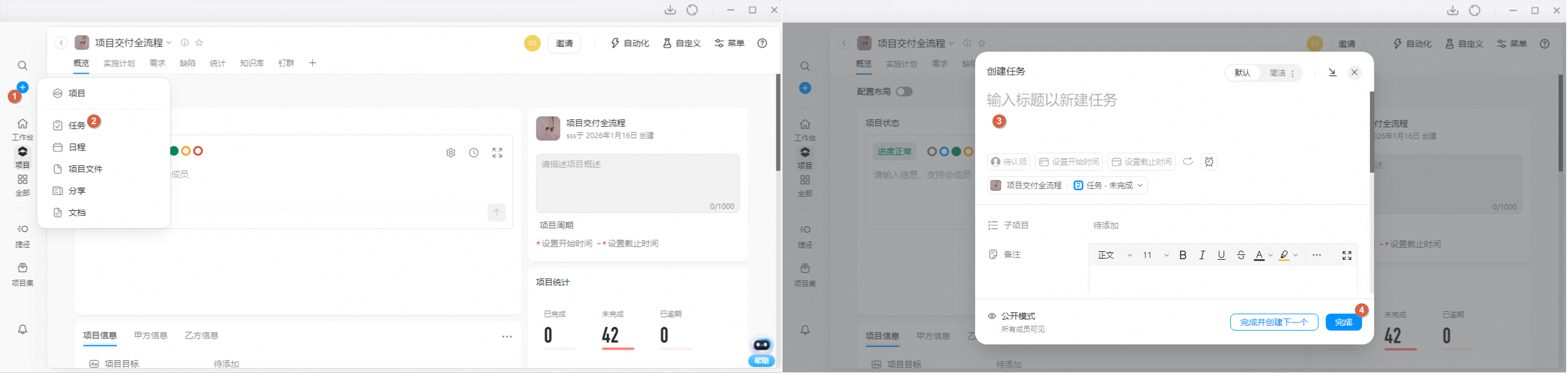Toggle bold in 备注 toolbar
This screenshot has height=373, width=1568.
pyautogui.click(x=1183, y=256)
